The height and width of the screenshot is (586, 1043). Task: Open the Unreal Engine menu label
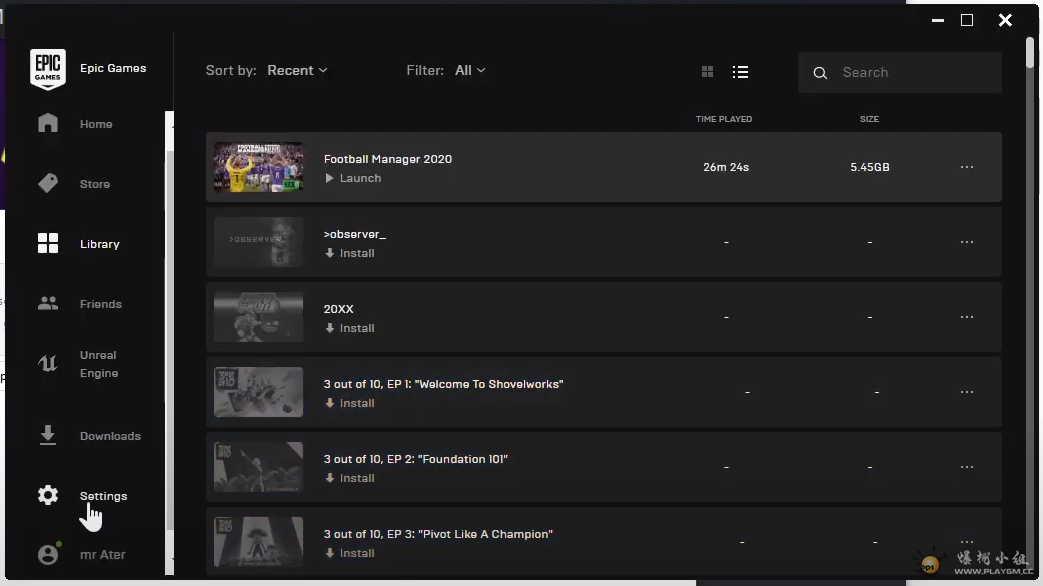pos(98,364)
